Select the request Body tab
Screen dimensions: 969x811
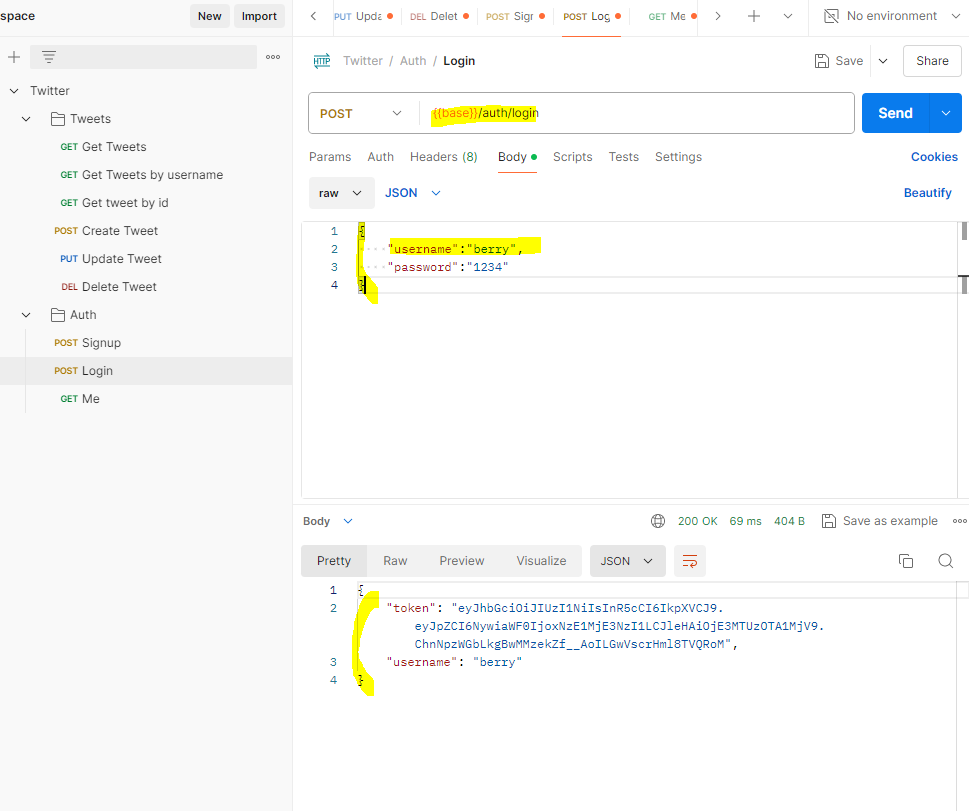click(x=517, y=157)
